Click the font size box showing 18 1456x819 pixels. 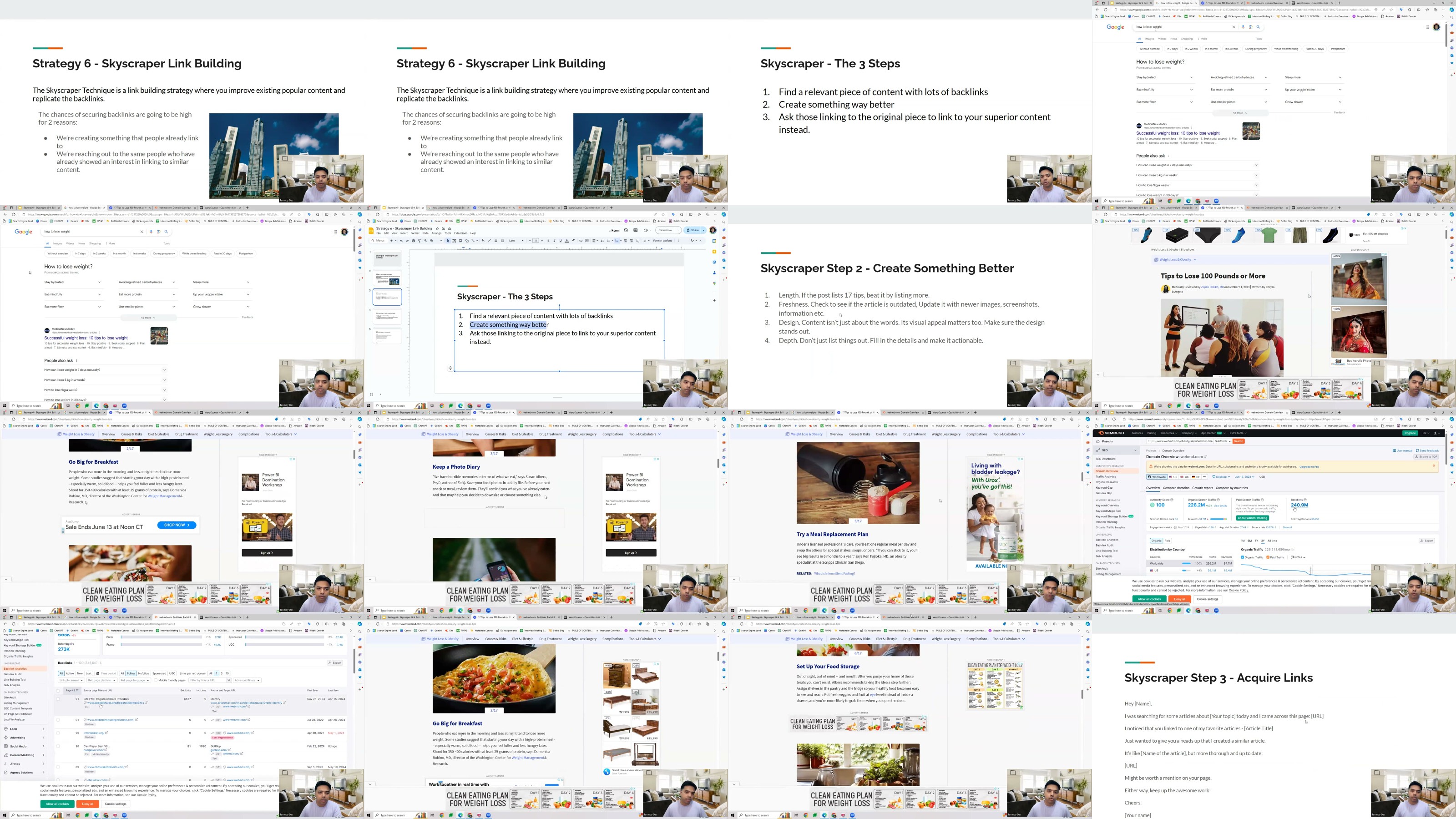[x=536, y=241]
